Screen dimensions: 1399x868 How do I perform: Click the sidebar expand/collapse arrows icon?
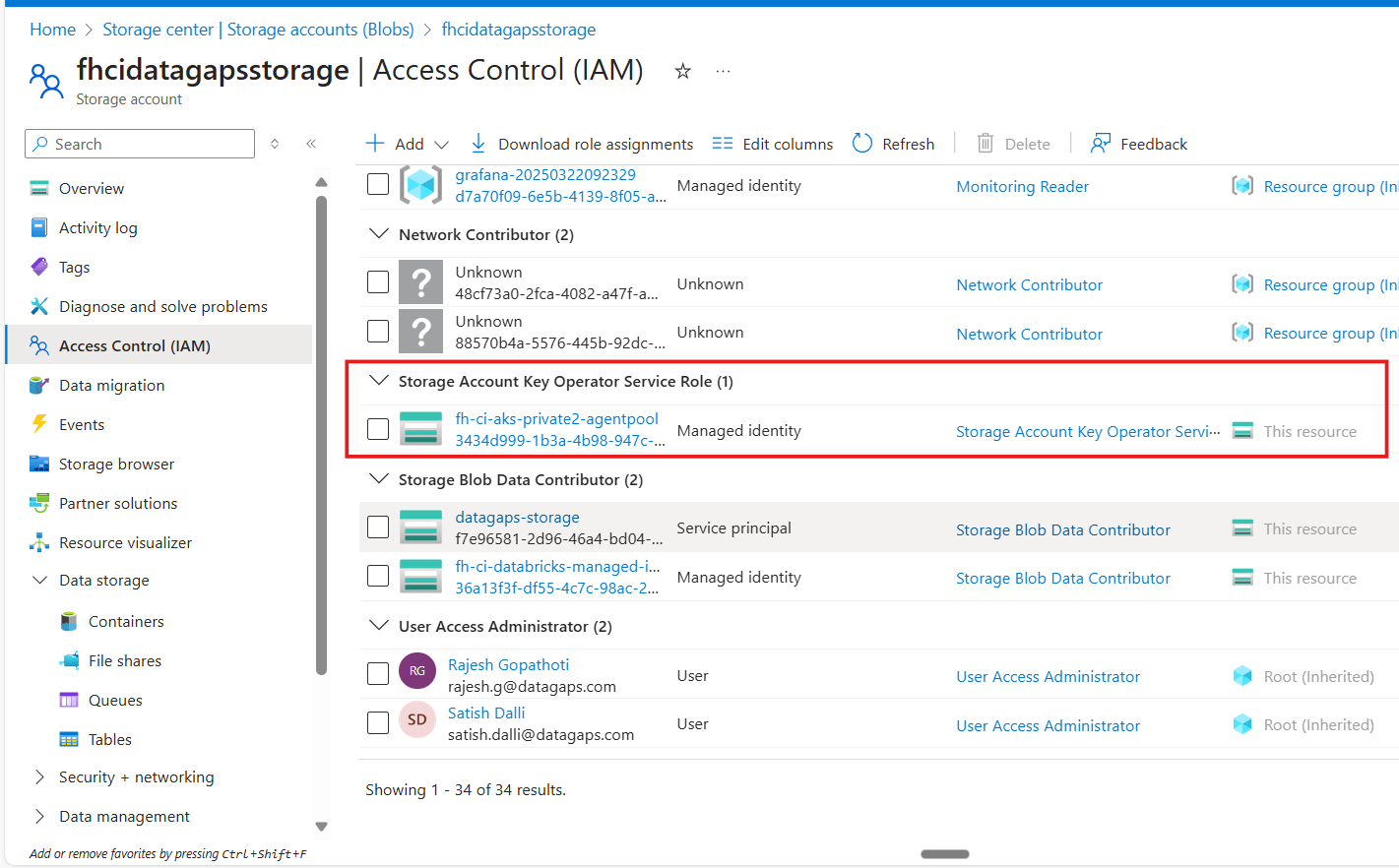[x=275, y=144]
